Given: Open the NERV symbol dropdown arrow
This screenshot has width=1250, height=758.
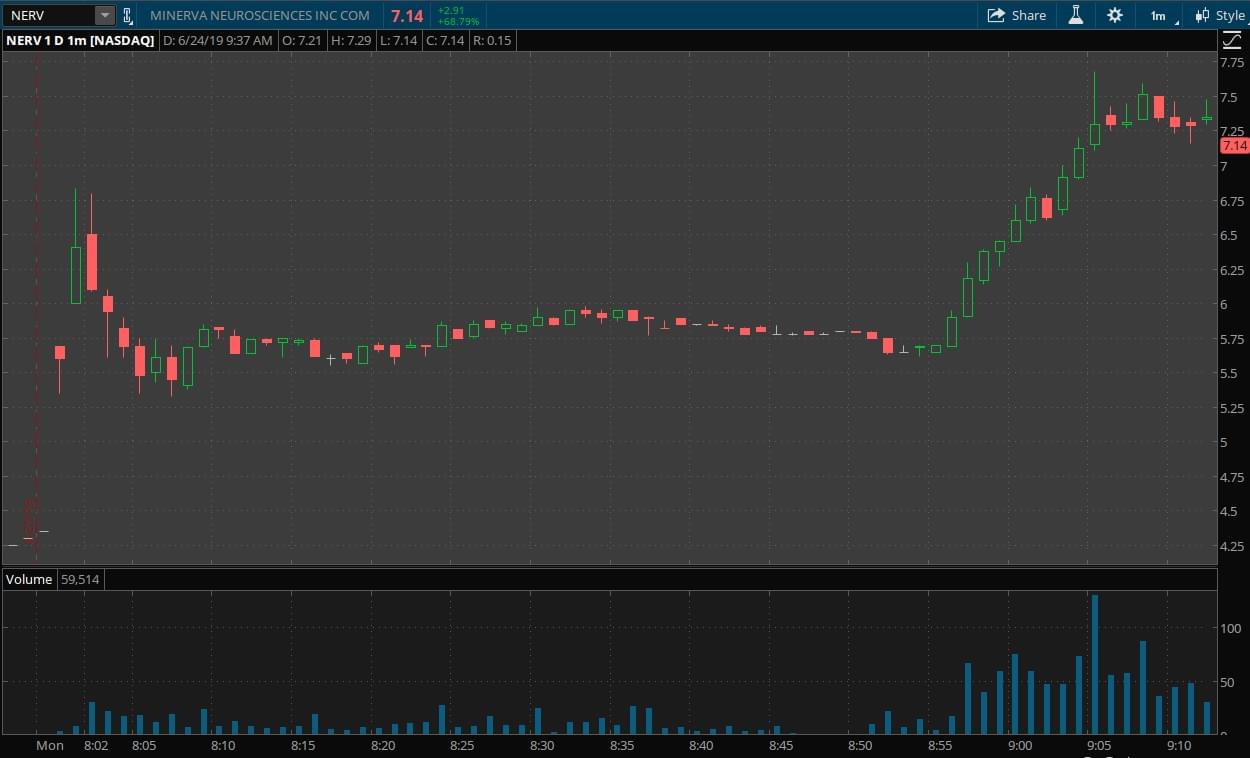Looking at the screenshot, I should (x=104, y=15).
